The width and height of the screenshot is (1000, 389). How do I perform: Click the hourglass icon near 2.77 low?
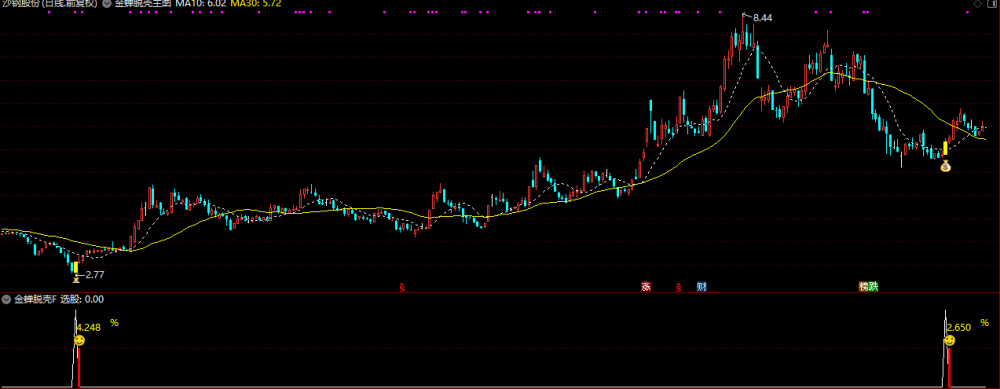(x=77, y=278)
